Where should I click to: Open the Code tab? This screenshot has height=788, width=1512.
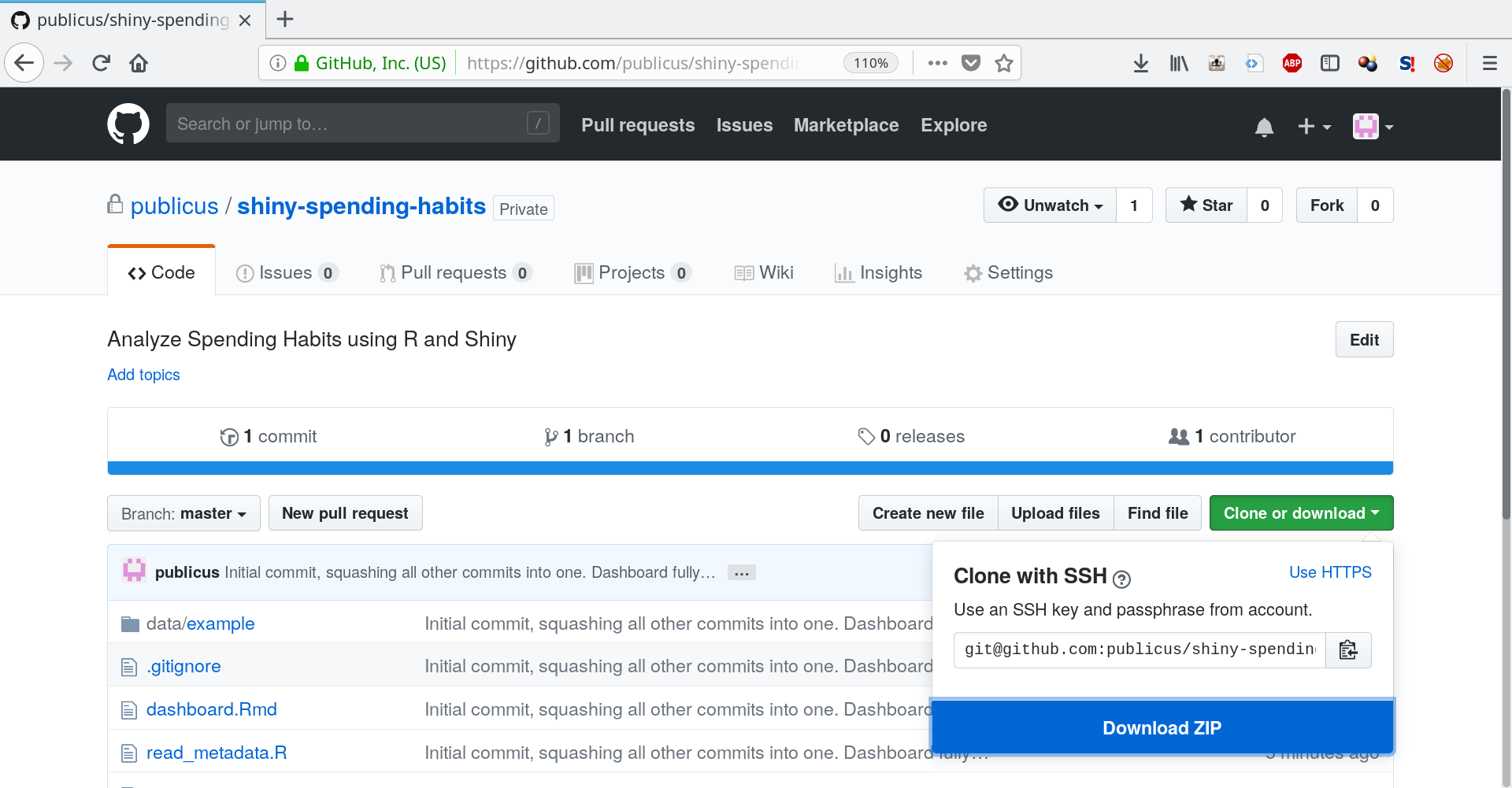pos(161,272)
